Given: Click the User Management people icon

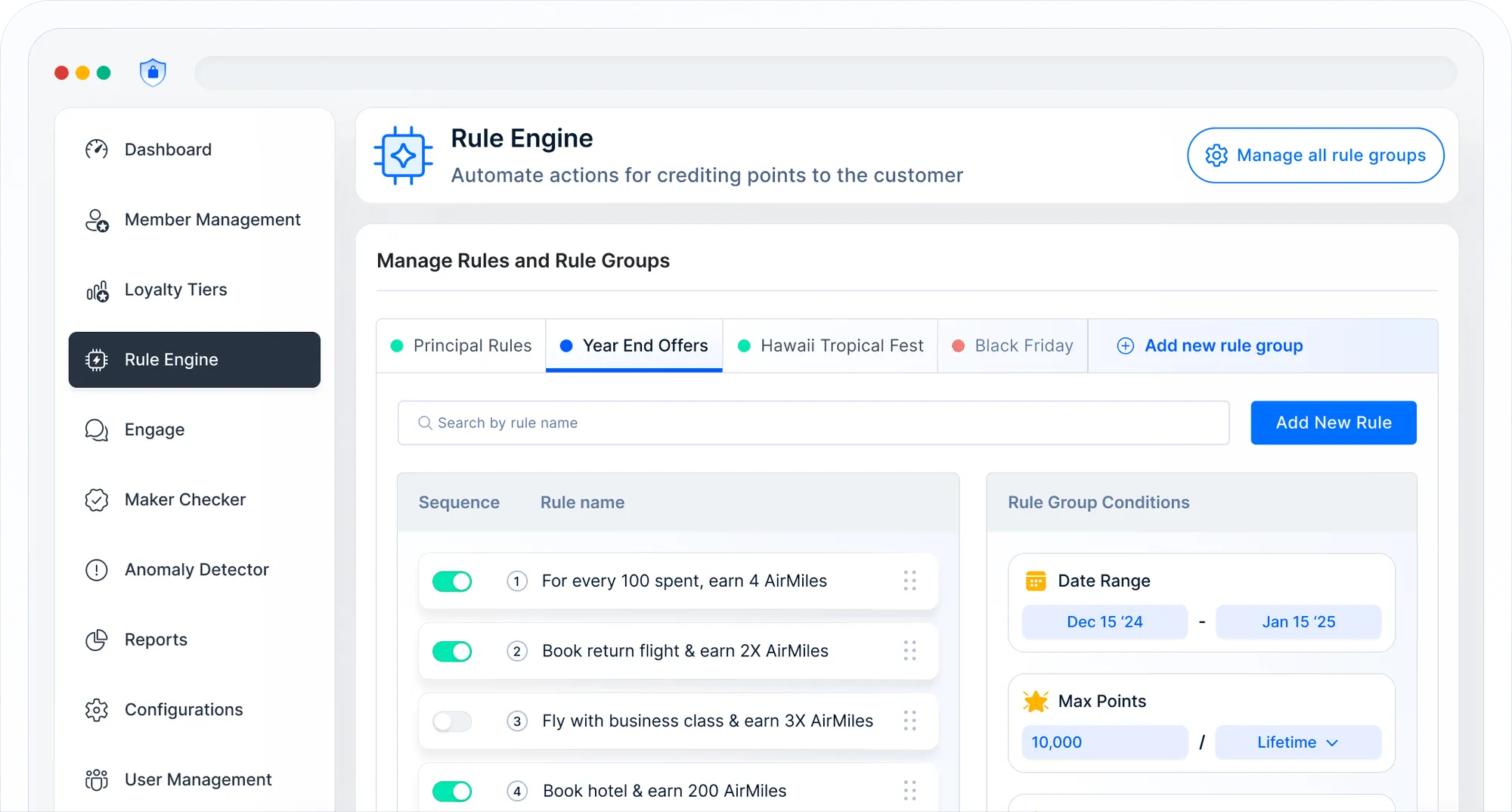Looking at the screenshot, I should tap(97, 779).
